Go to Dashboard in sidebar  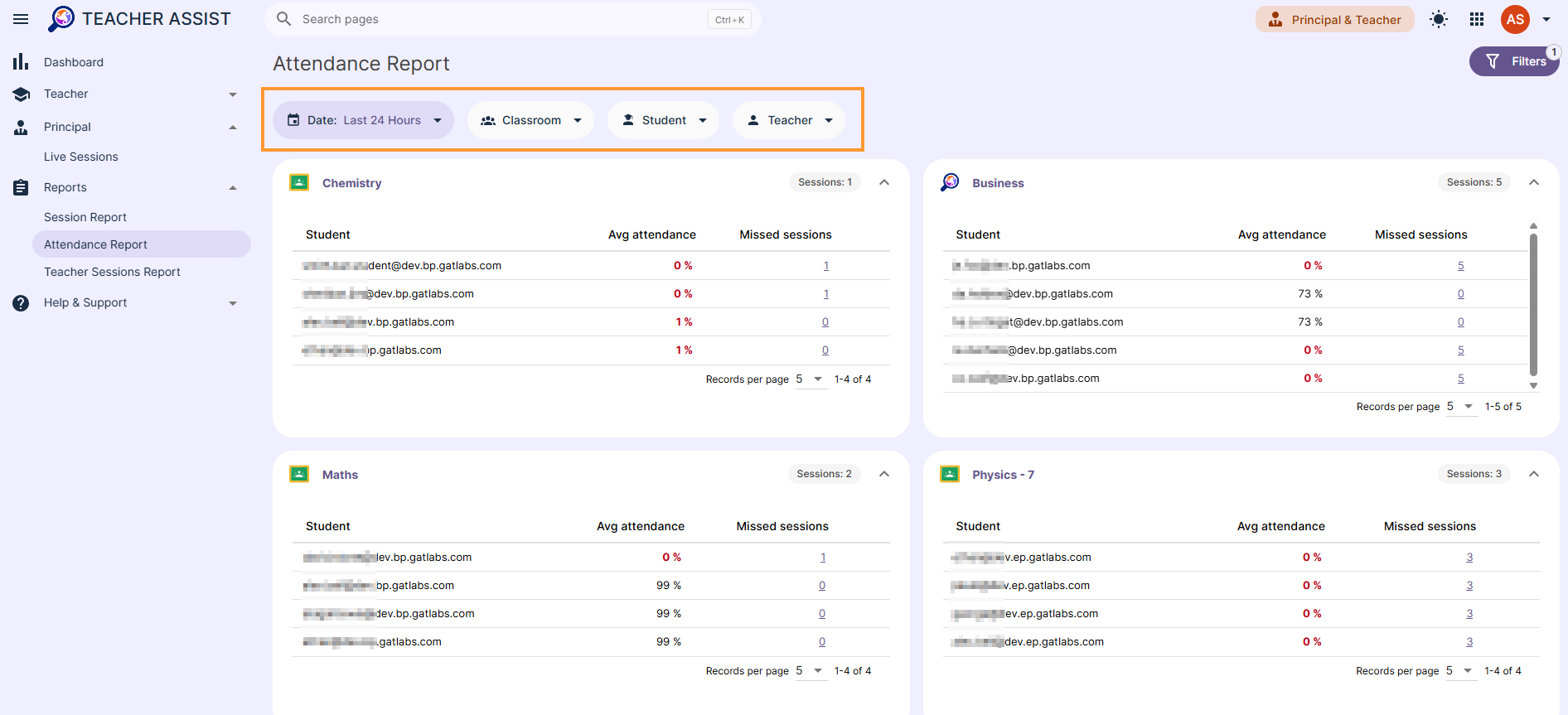(74, 62)
